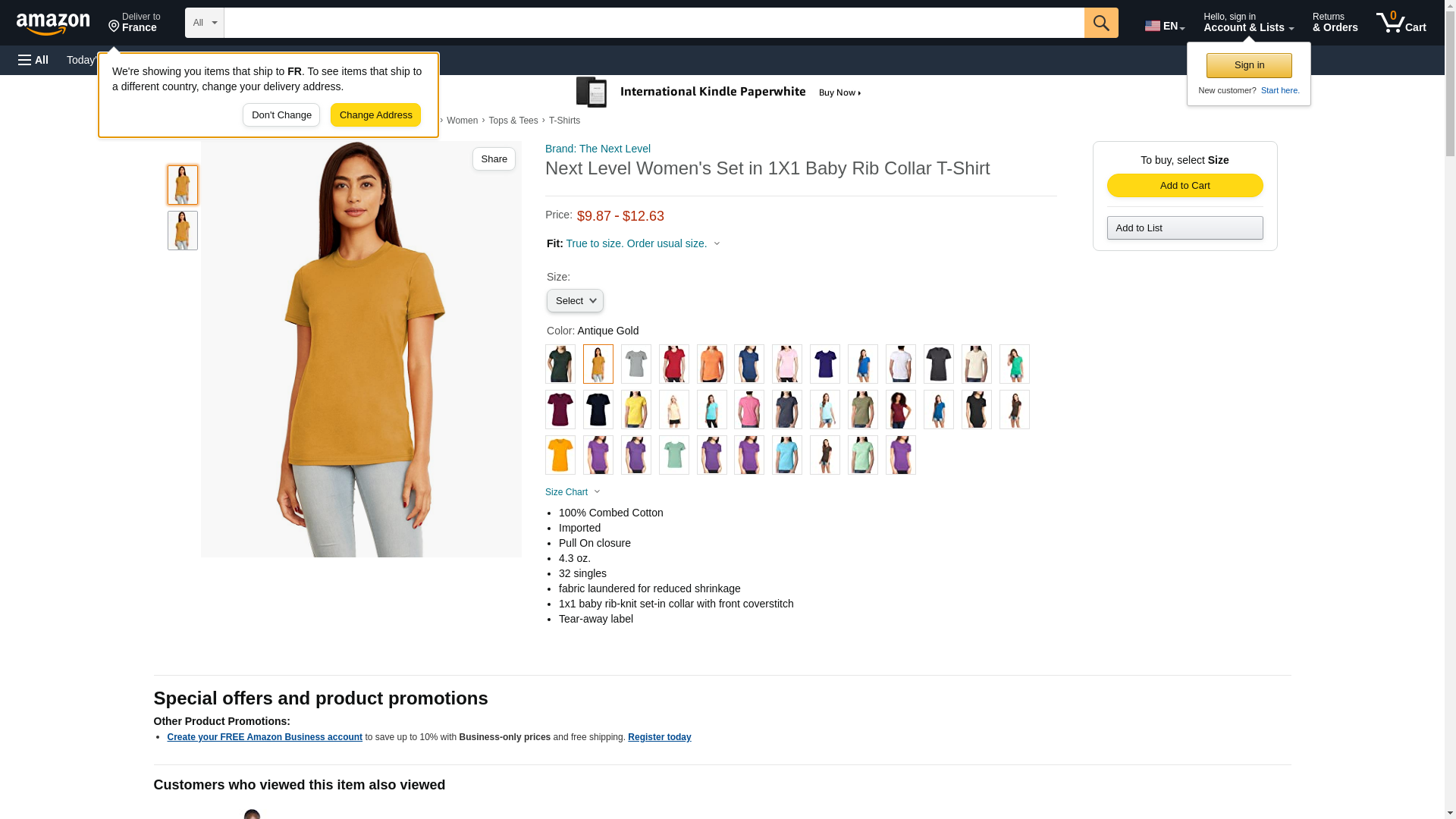Go to Amazon home logo
This screenshot has height=819, width=1456.
(x=53, y=24)
